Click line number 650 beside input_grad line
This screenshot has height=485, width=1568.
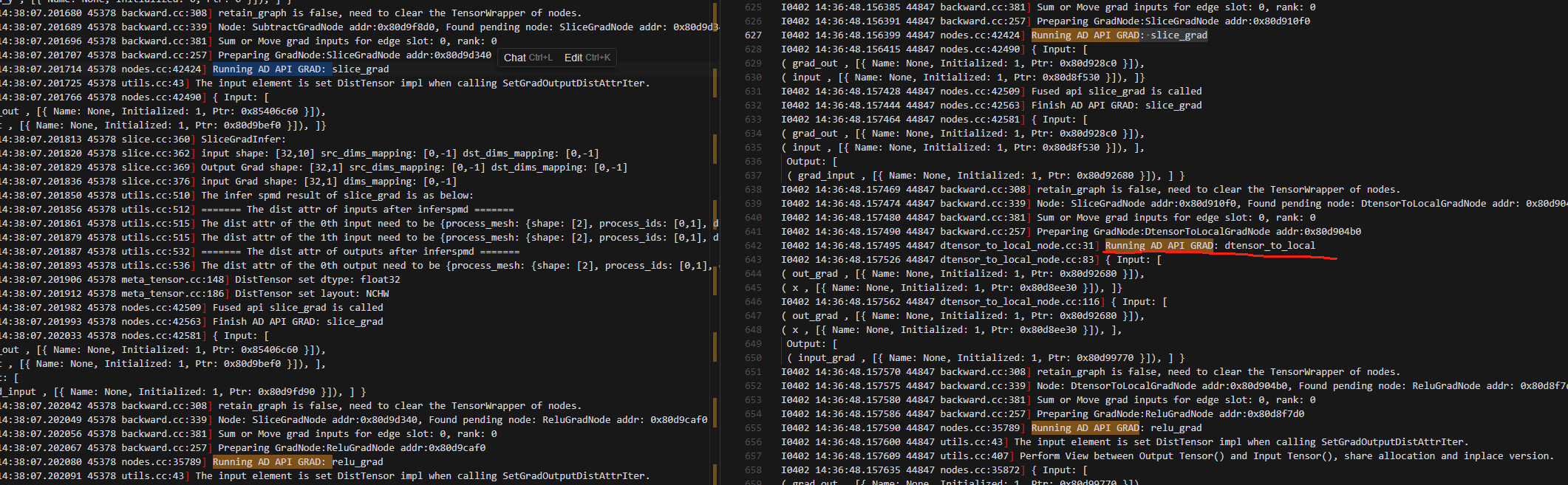click(753, 358)
